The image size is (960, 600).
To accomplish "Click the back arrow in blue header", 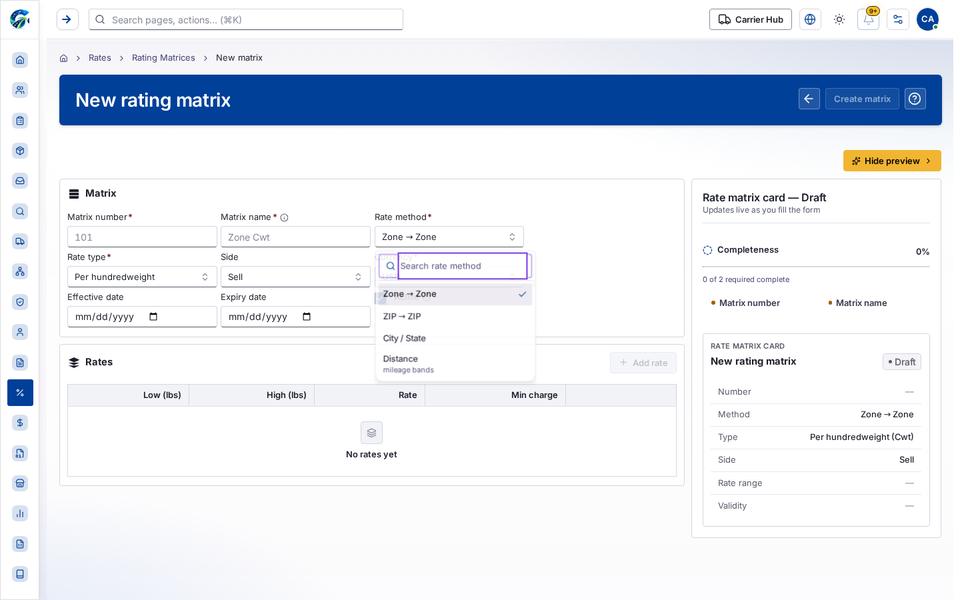I will coord(809,99).
